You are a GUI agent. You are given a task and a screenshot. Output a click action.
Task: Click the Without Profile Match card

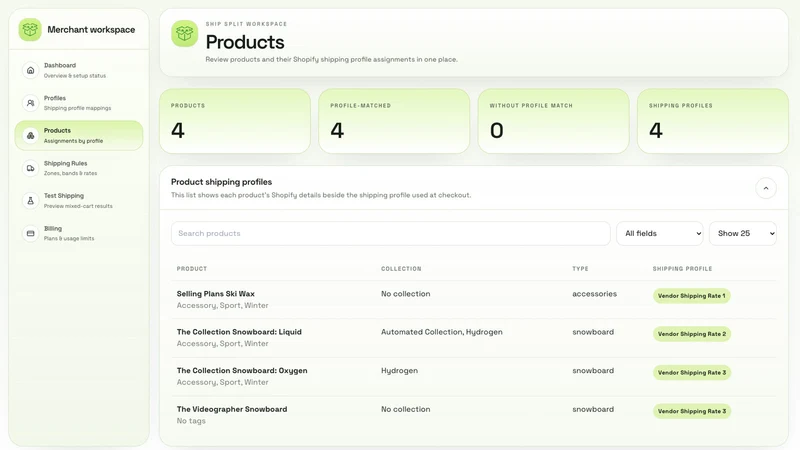tap(554, 121)
